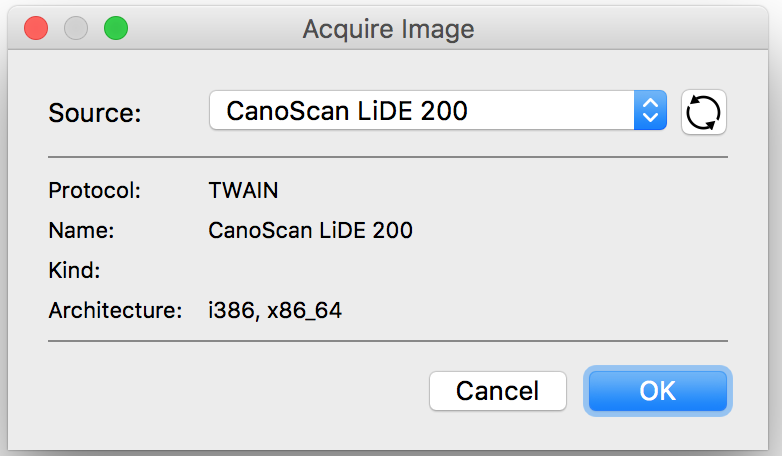This screenshot has height=456, width=782.
Task: Click the green zoom window button
Action: [116, 28]
